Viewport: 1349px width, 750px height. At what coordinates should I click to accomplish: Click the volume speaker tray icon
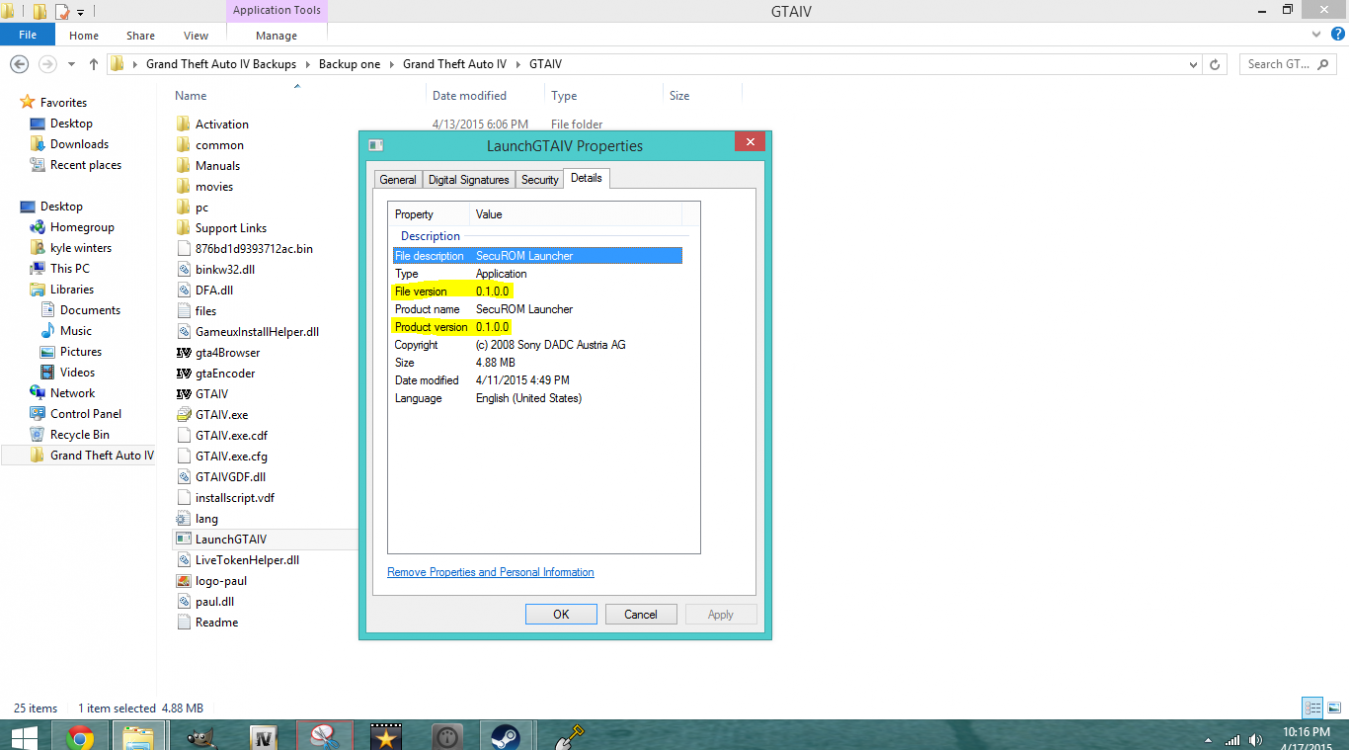(x=1256, y=740)
